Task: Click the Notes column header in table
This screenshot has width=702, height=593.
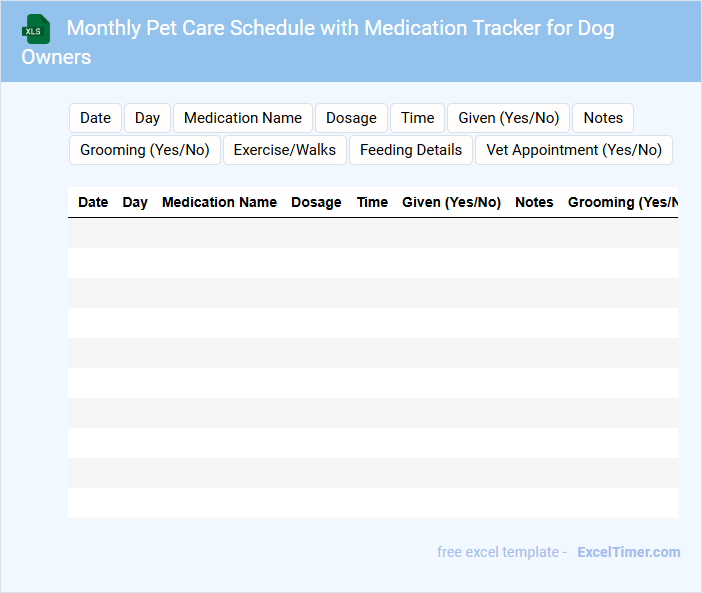Action: pos(534,202)
